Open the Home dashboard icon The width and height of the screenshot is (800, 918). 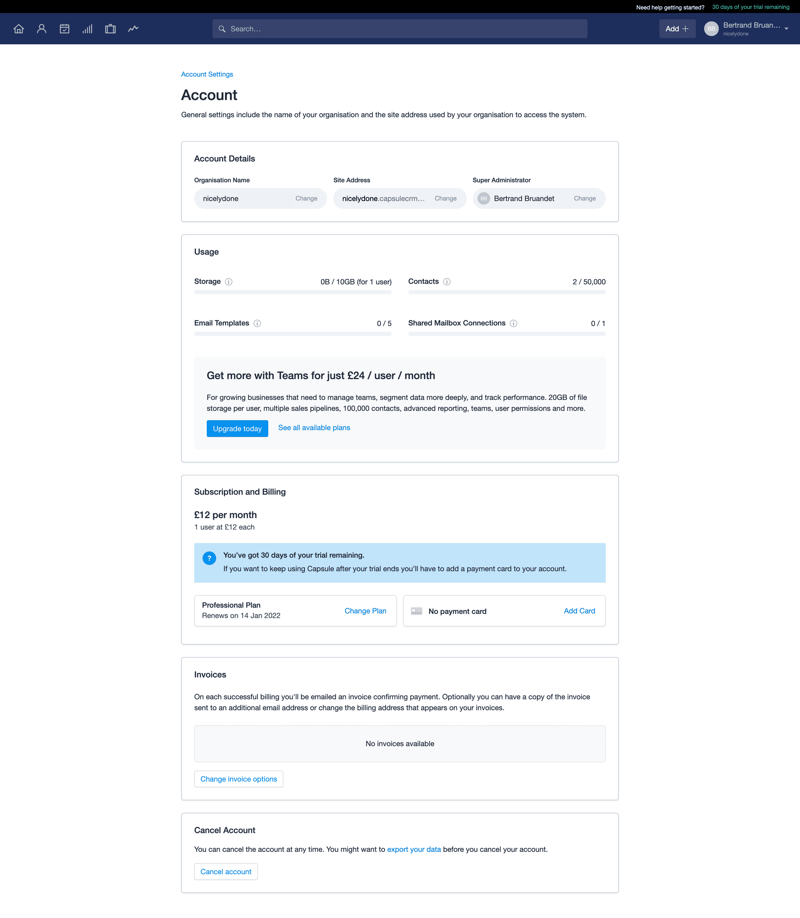coord(18,29)
